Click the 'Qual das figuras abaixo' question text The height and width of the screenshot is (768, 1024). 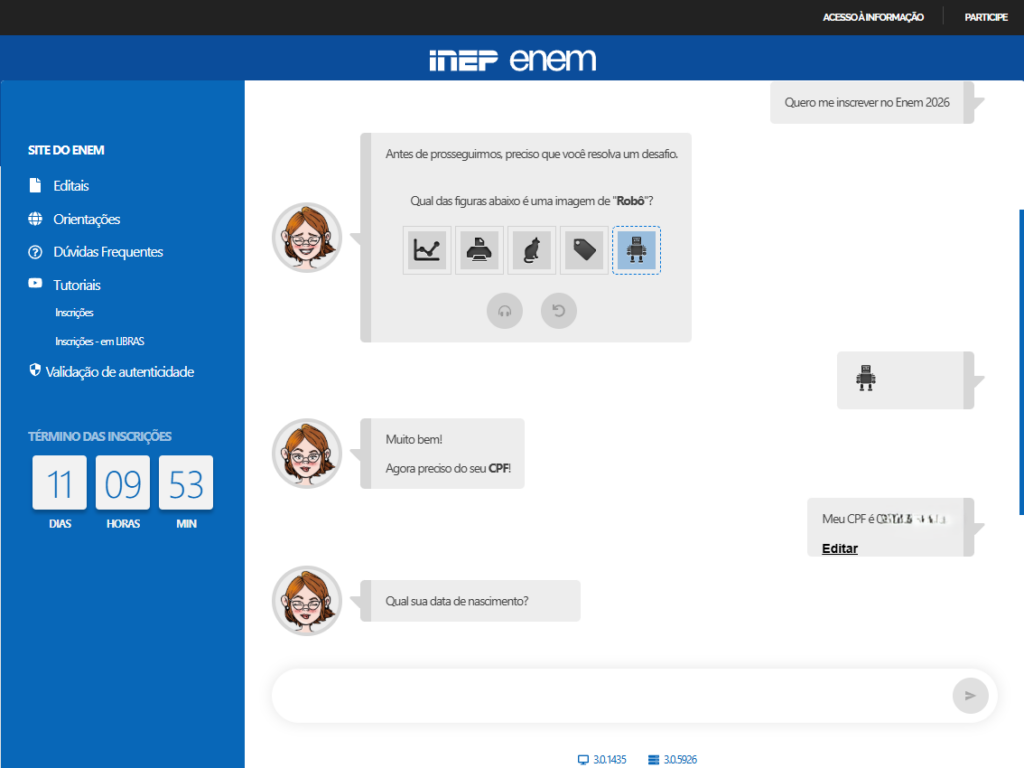532,201
